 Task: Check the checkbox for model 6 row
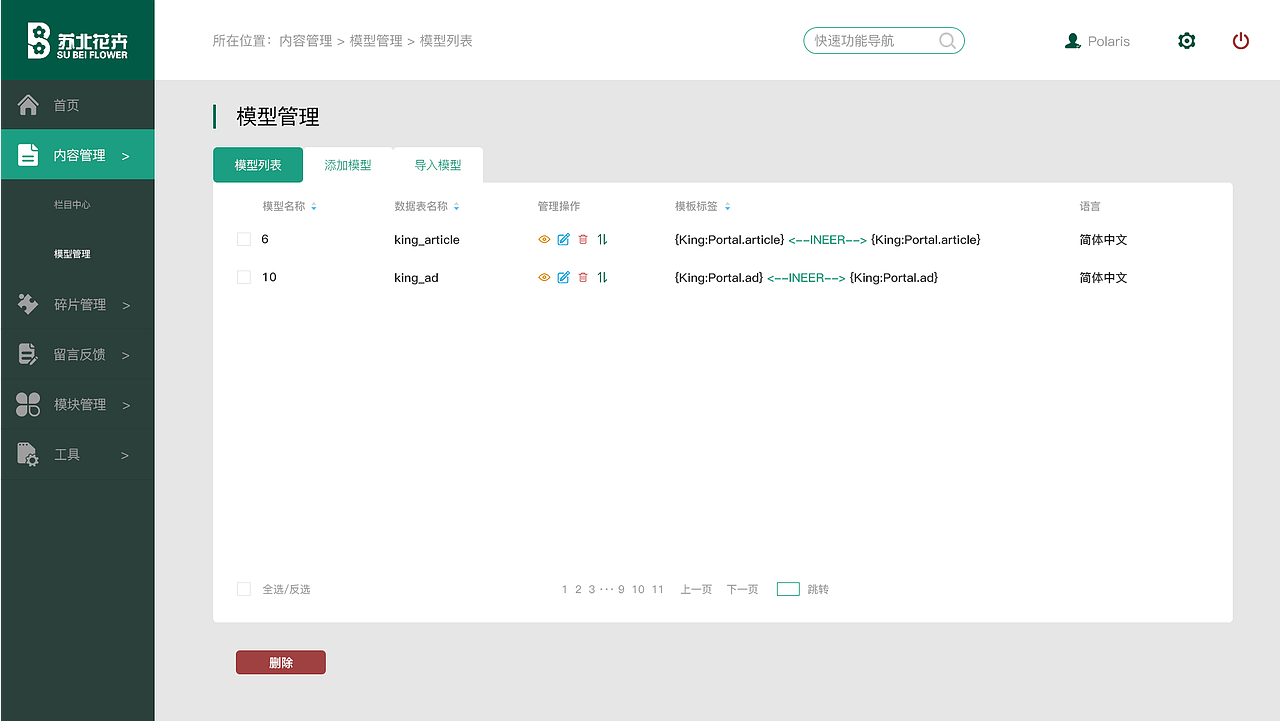pos(244,239)
